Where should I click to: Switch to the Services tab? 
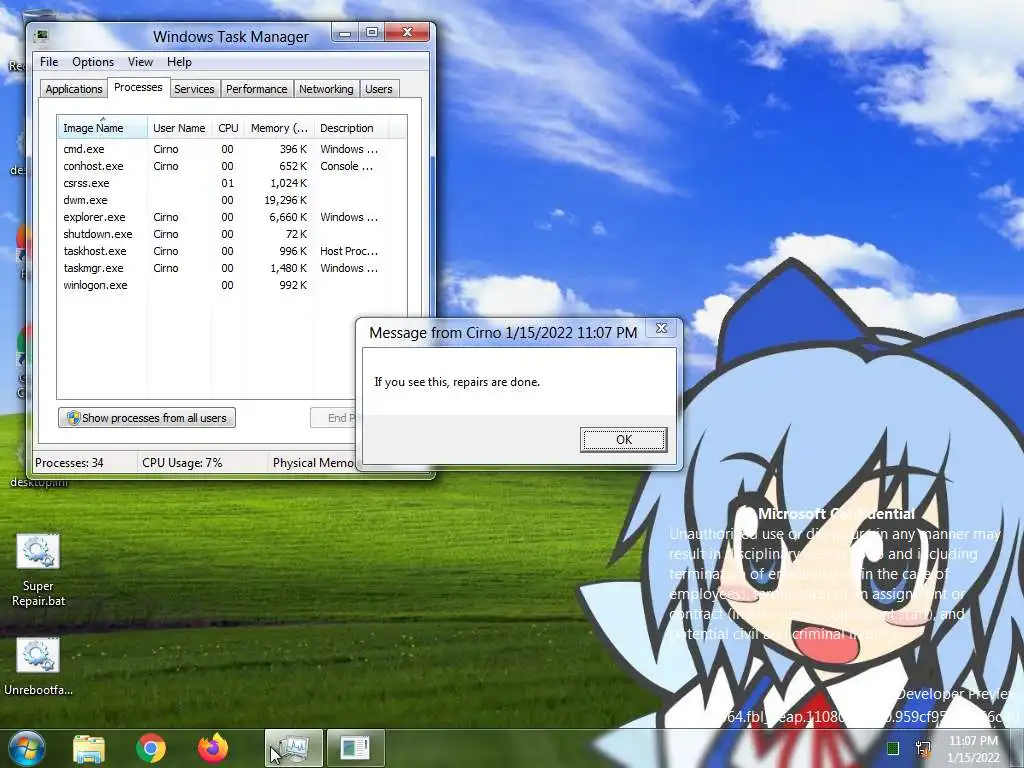point(194,89)
